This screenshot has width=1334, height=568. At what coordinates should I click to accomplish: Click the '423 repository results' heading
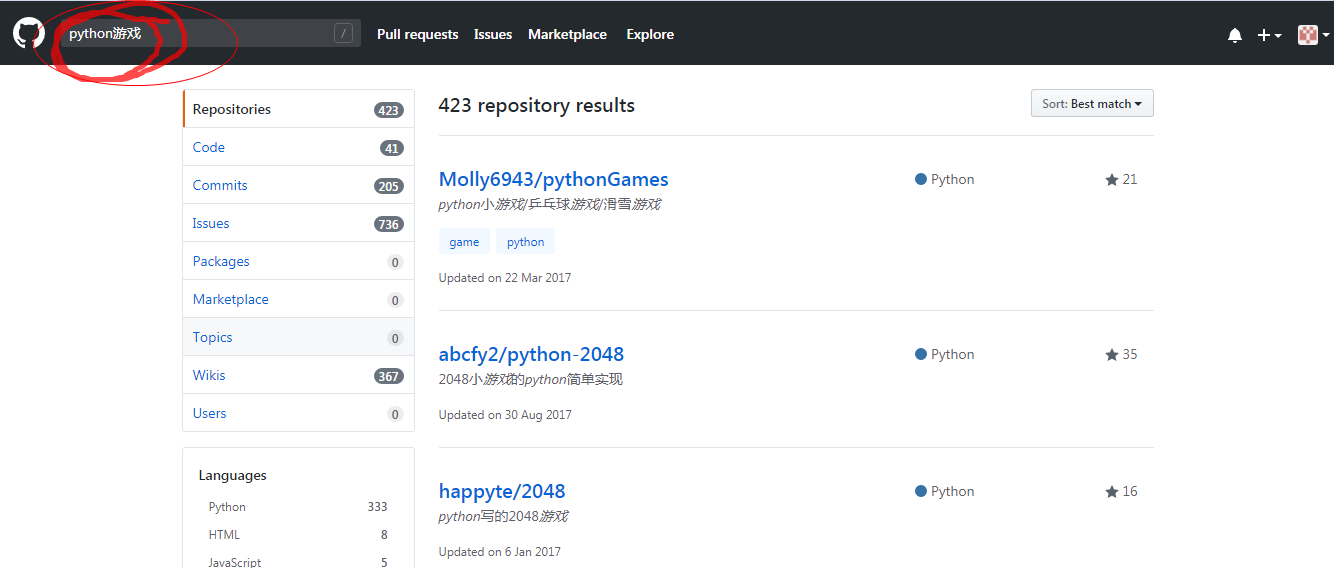click(537, 105)
